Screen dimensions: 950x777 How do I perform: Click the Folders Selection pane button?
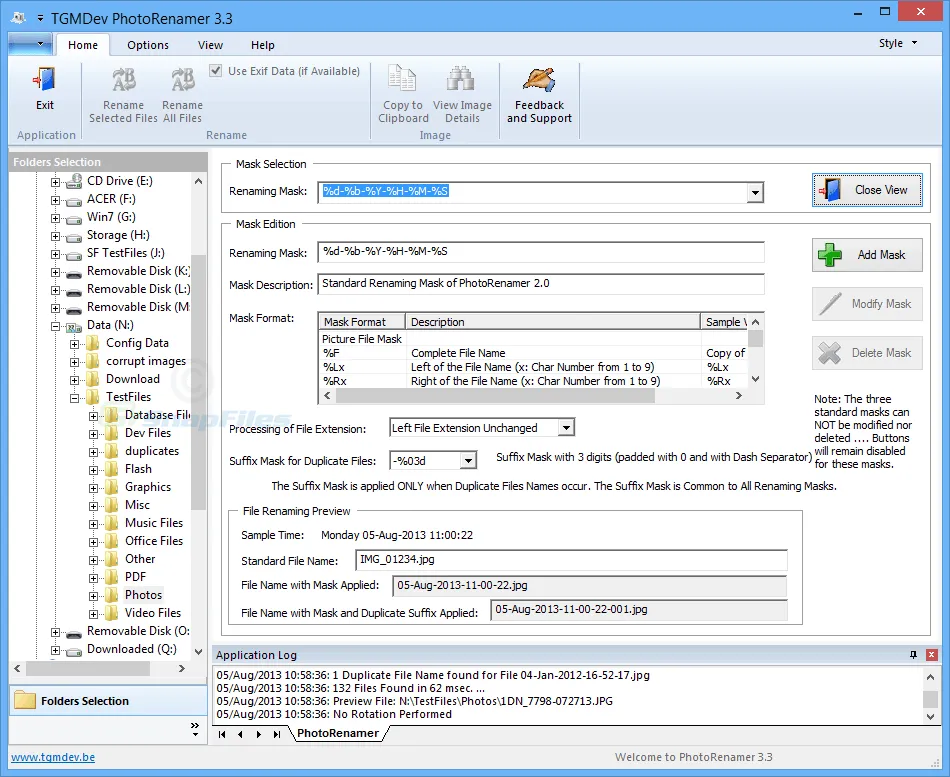(x=108, y=701)
